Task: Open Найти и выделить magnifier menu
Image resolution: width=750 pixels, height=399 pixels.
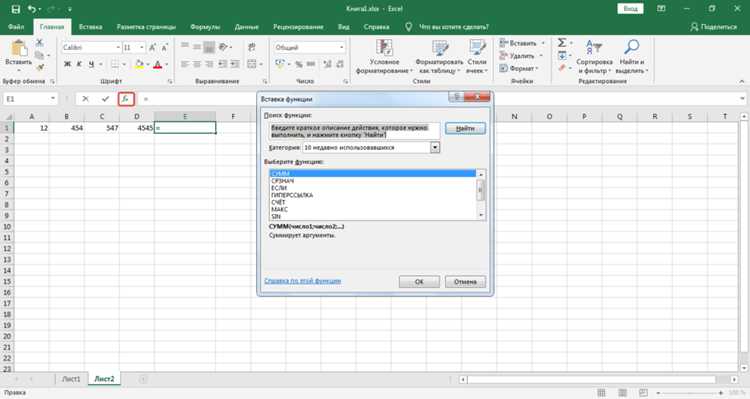Action: click(x=632, y=56)
